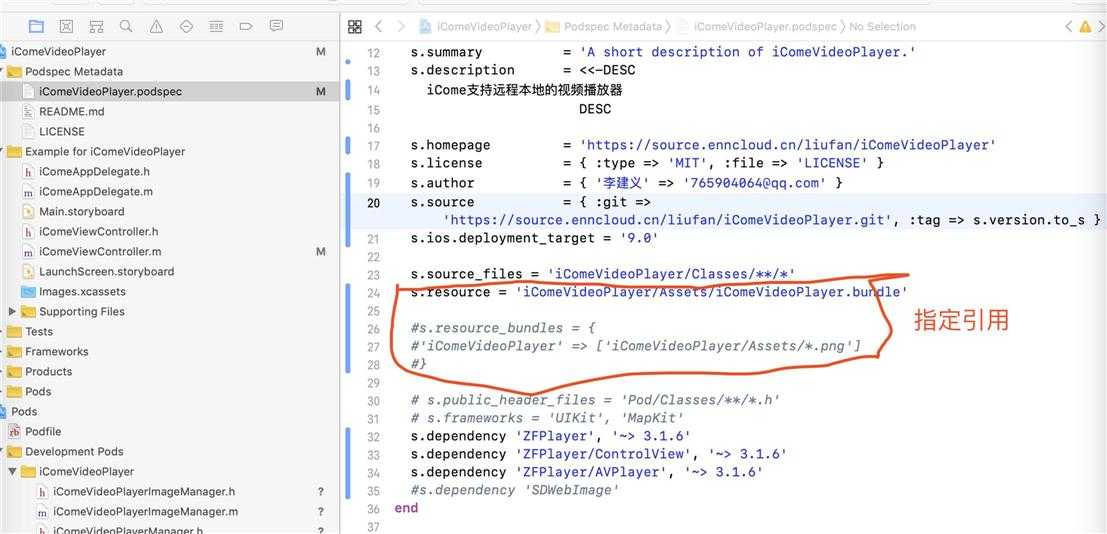Click M status beside iComeViewController.m
Screen dimensions: 1107x534
pos(321,251)
